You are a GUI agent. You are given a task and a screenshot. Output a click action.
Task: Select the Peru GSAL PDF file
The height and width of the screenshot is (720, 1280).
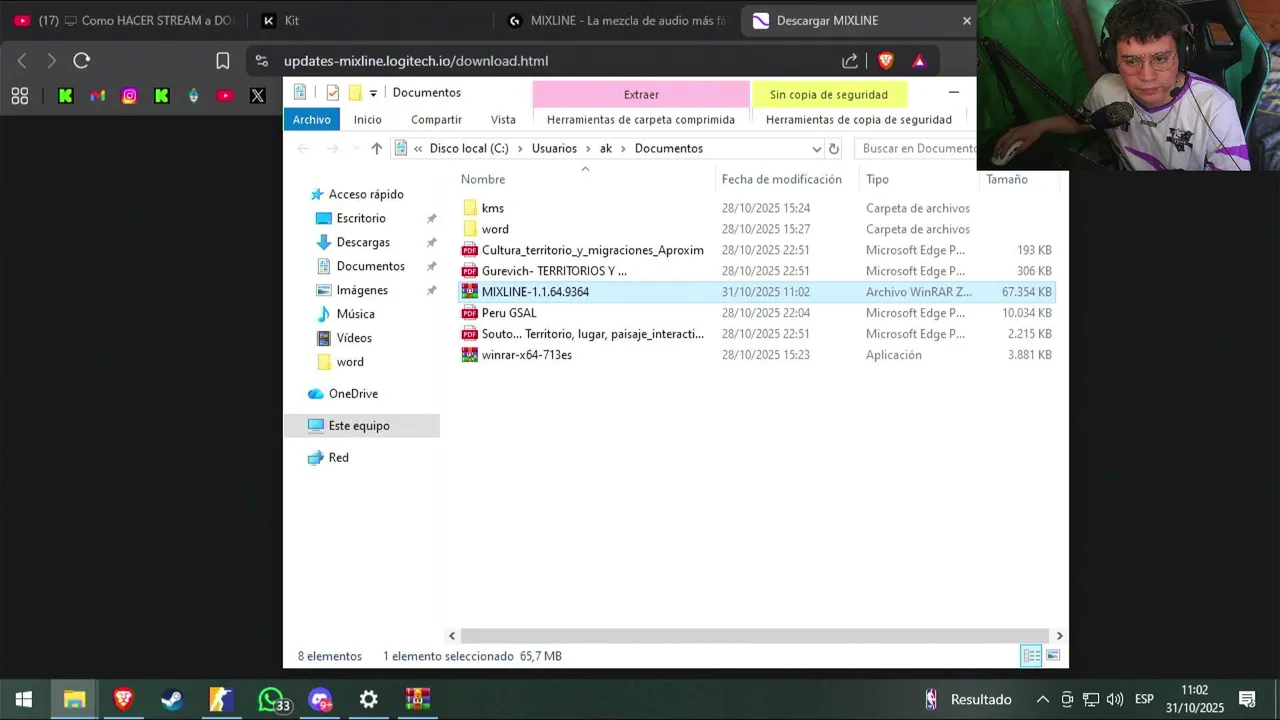pyautogui.click(x=509, y=313)
